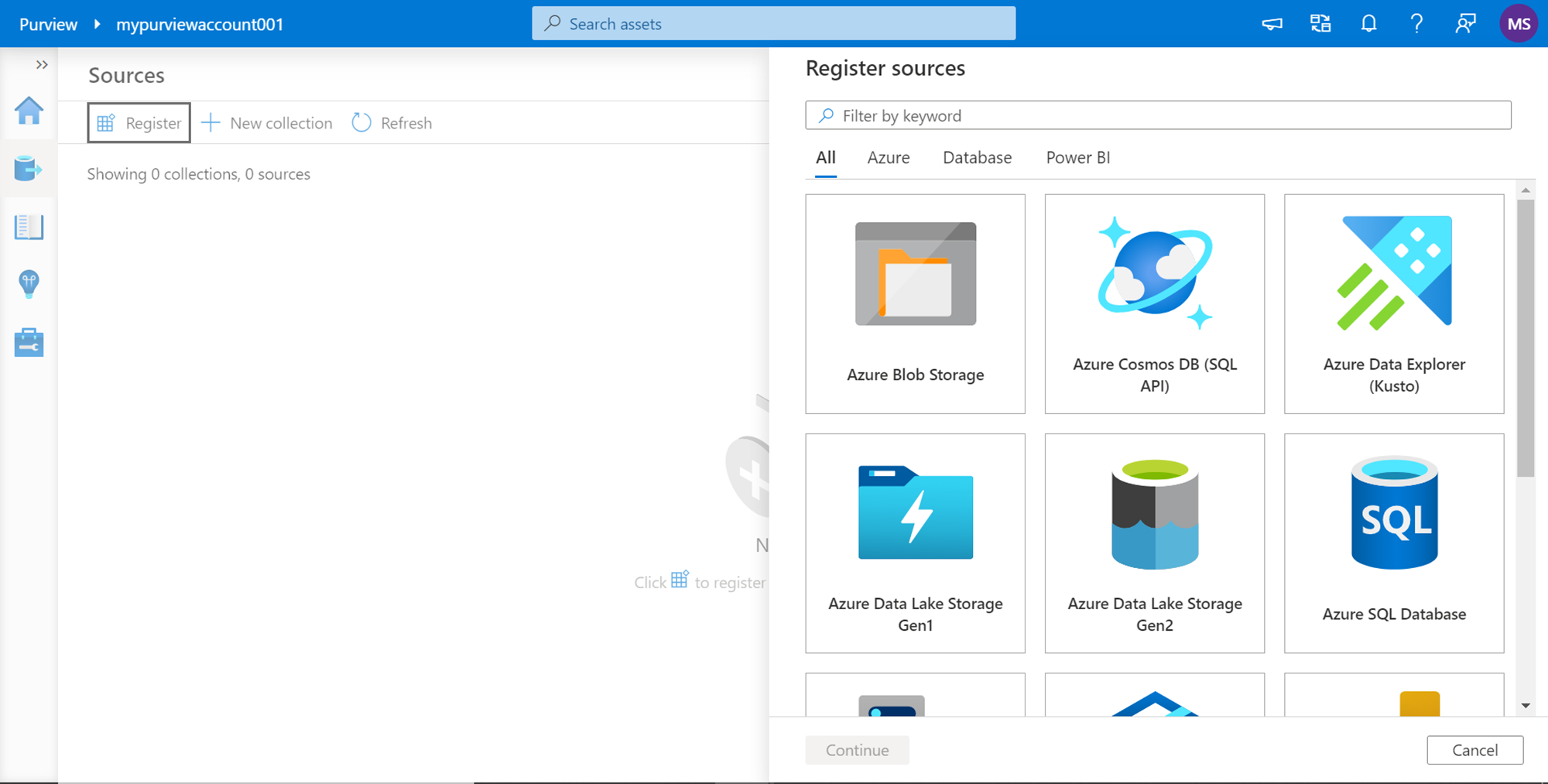This screenshot has height=784, width=1548.
Task: Switch to the Azure tab
Action: tap(889, 158)
